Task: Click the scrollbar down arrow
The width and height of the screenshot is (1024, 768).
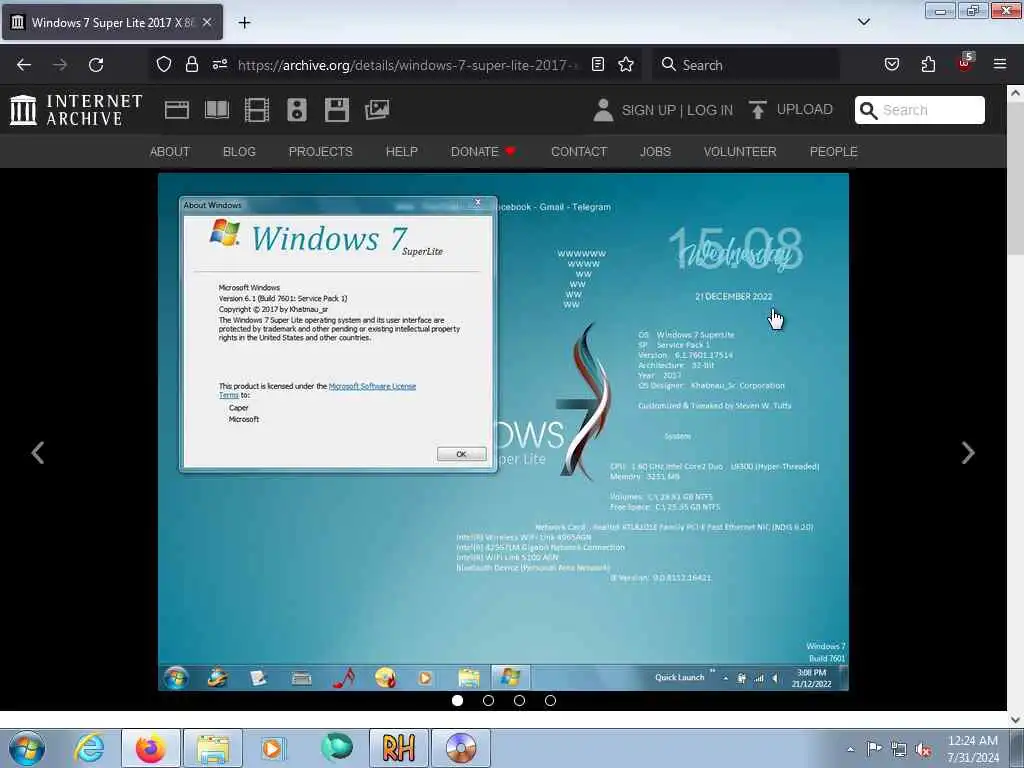Action: point(1015,719)
